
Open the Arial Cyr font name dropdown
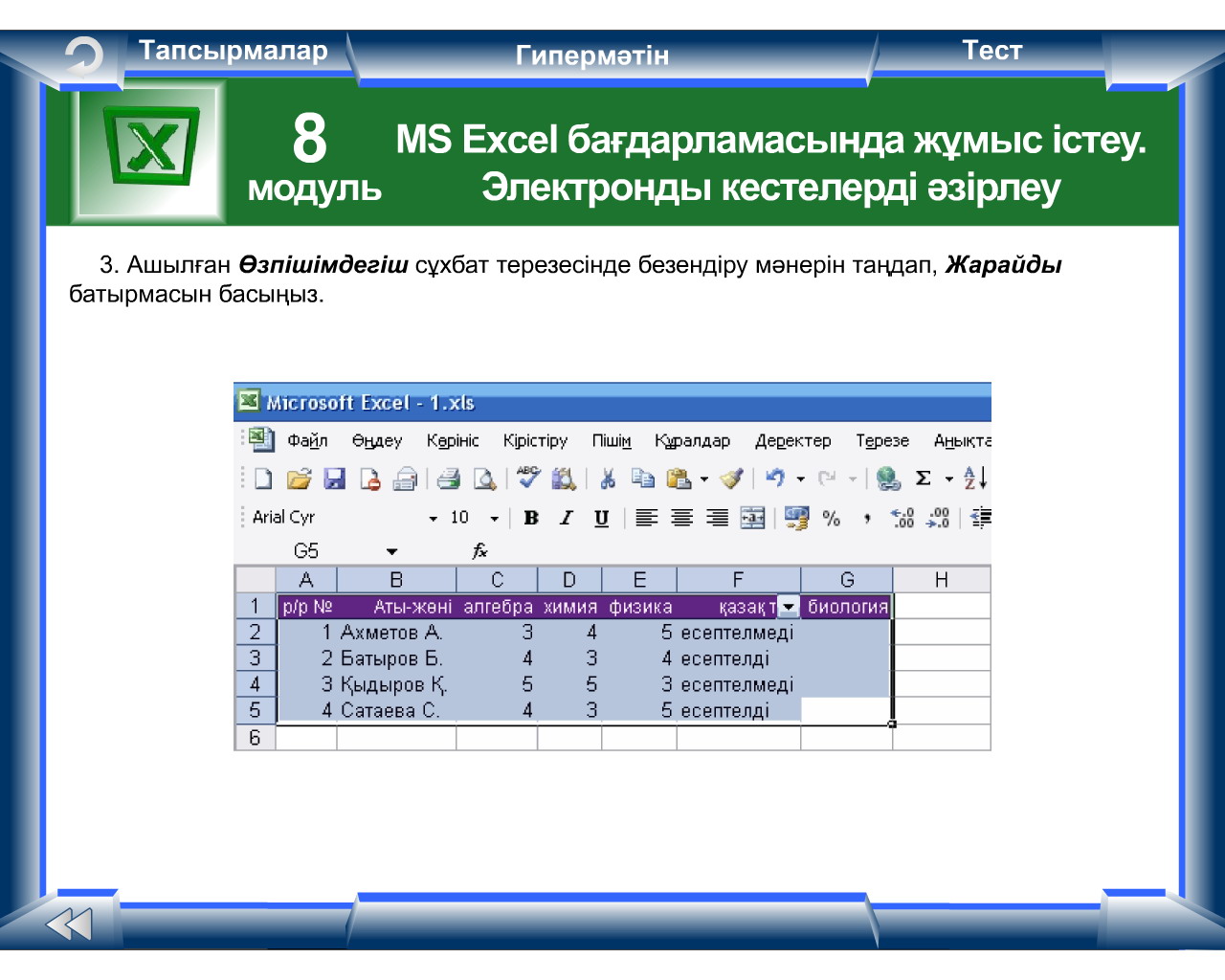point(433,518)
